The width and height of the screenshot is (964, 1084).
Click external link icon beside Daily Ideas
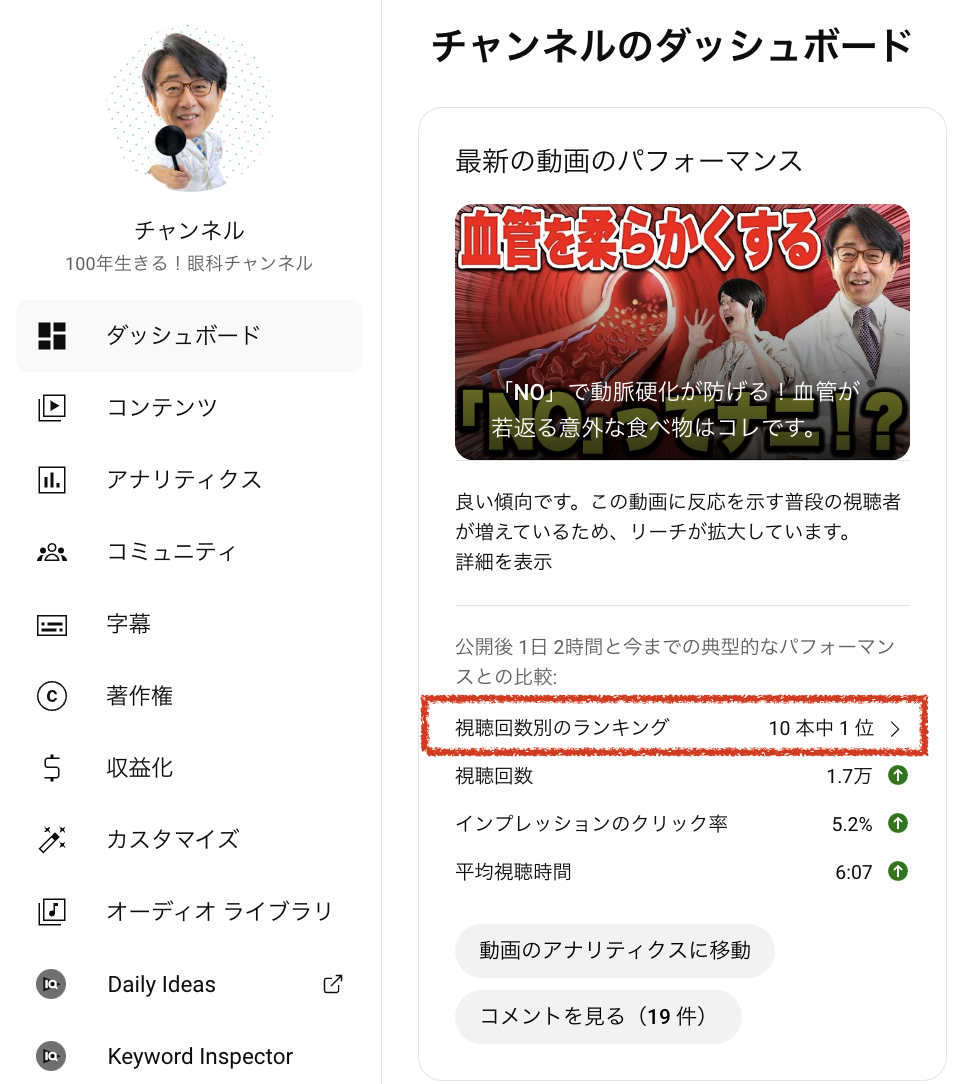(333, 984)
